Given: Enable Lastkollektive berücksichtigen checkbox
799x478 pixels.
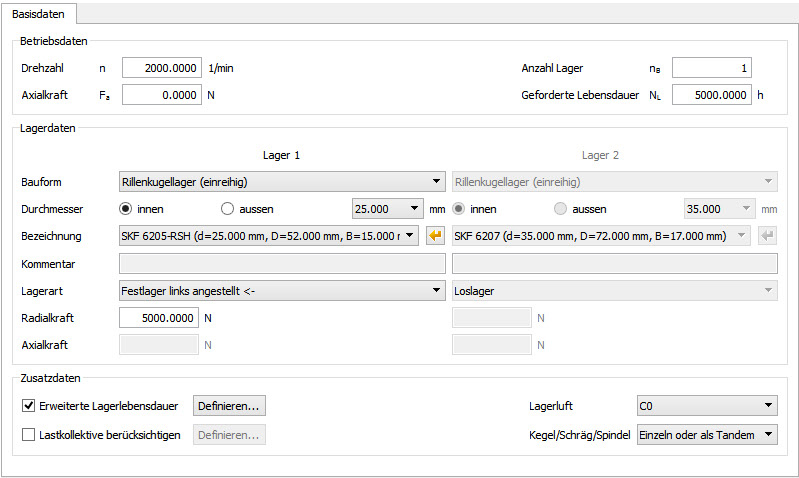Looking at the screenshot, I should pos(28,435).
